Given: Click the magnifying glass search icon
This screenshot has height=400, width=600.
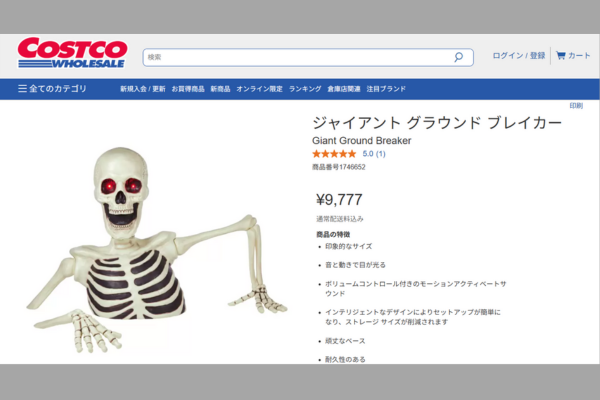Looking at the screenshot, I should coord(458,57).
